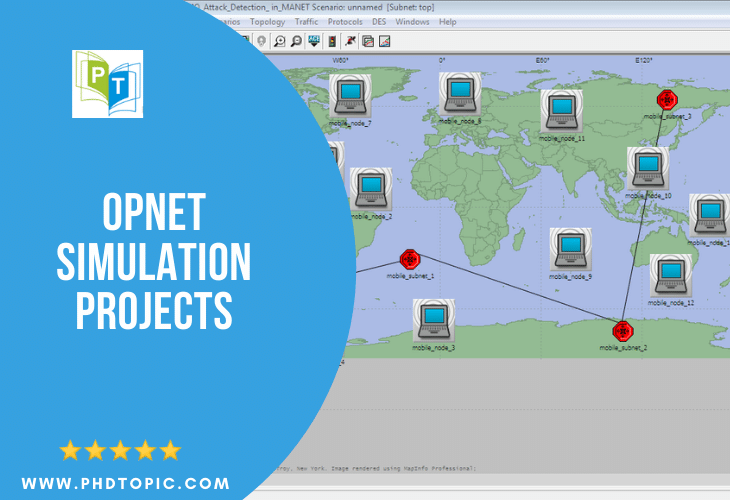Click the E120° longitude label
Screen dimensions: 730x500
(x=644, y=60)
